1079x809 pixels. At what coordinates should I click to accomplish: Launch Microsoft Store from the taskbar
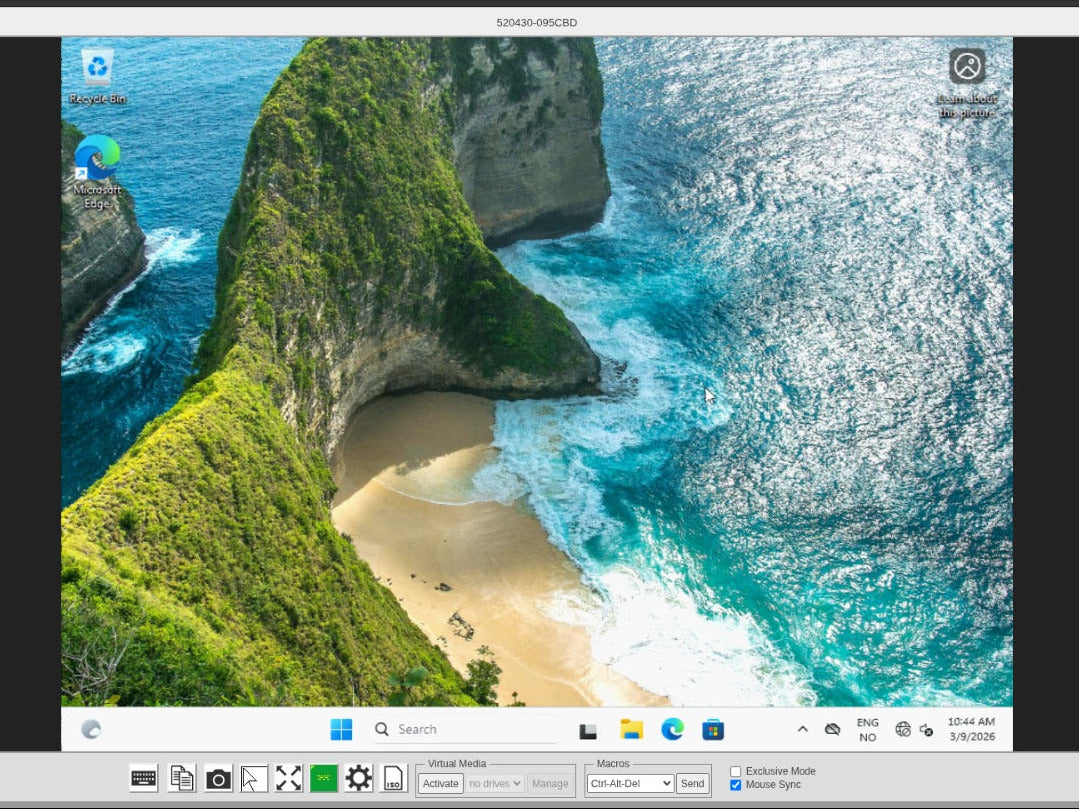coord(713,730)
